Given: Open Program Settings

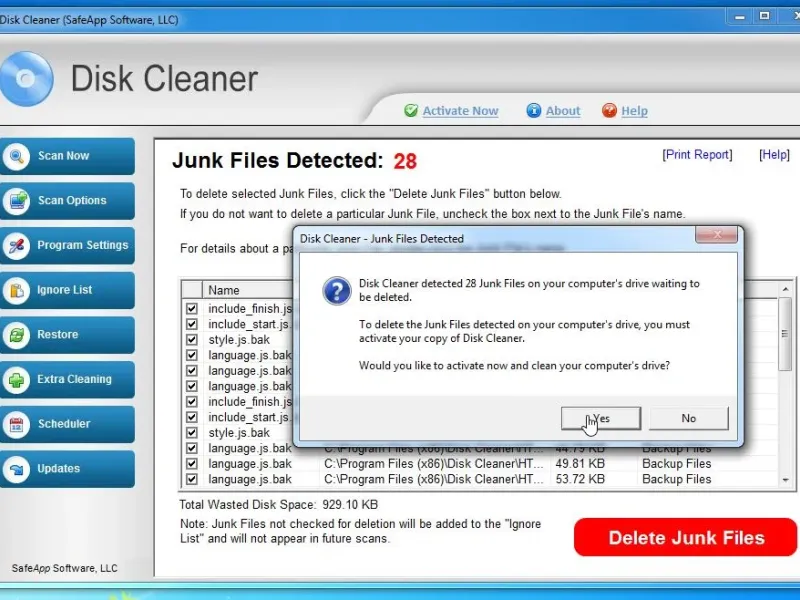Looking at the screenshot, I should tap(67, 245).
